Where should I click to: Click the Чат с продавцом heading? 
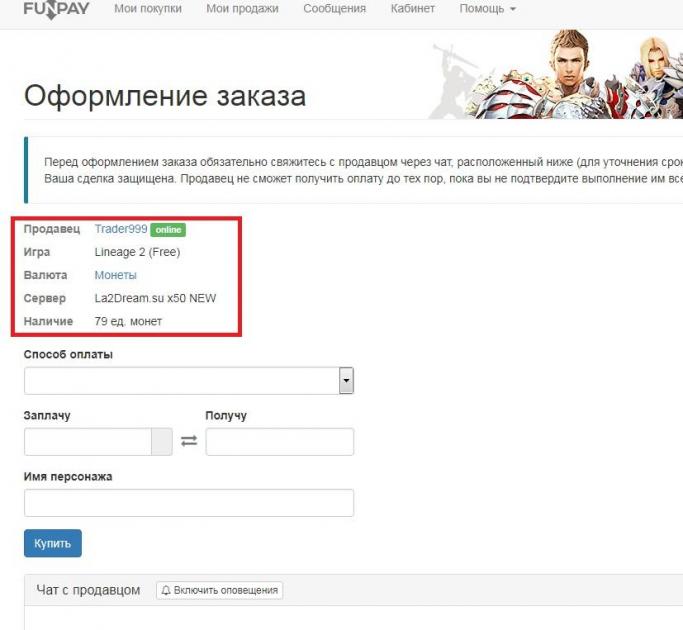click(x=88, y=590)
